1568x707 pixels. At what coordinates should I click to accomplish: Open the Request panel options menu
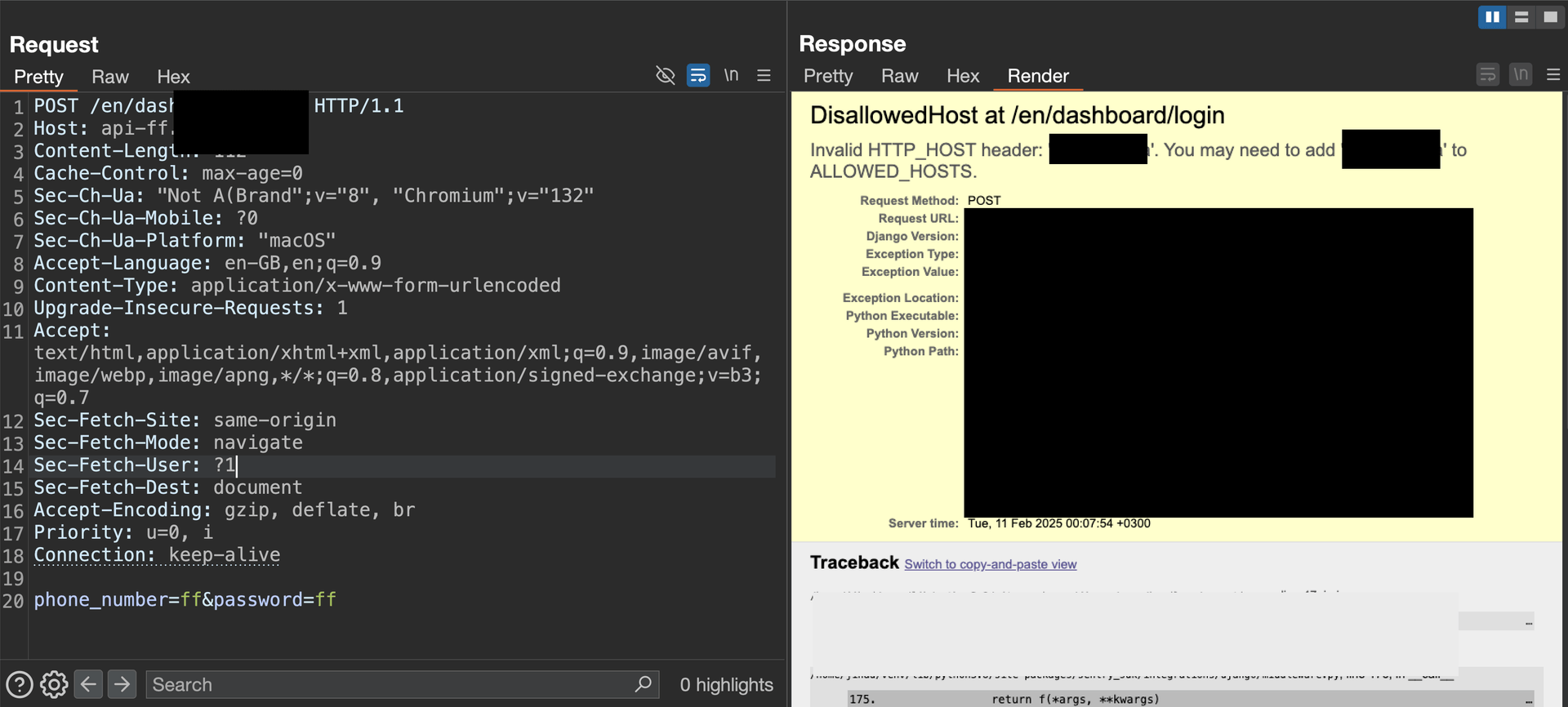(764, 76)
